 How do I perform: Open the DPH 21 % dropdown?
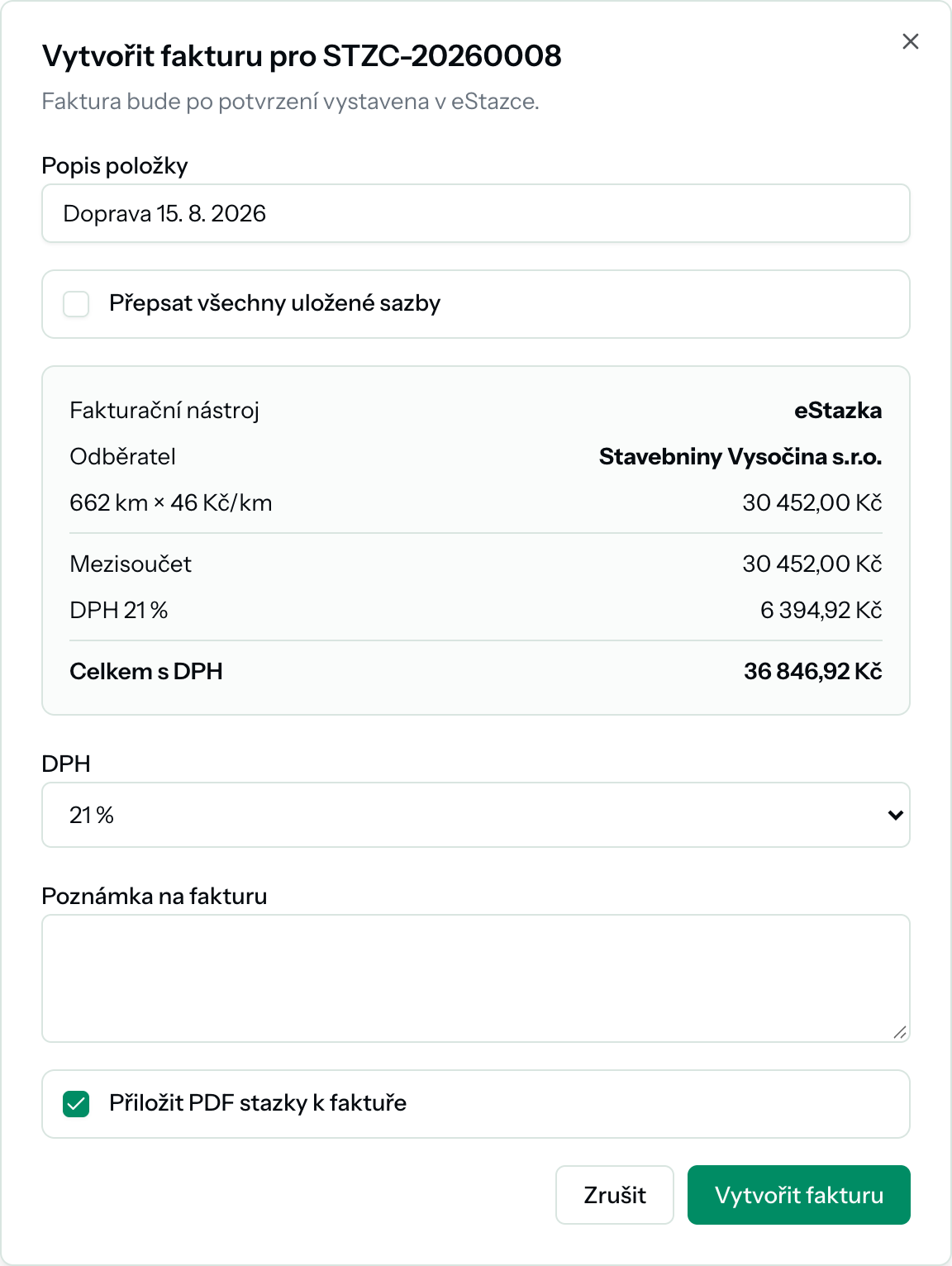point(476,815)
